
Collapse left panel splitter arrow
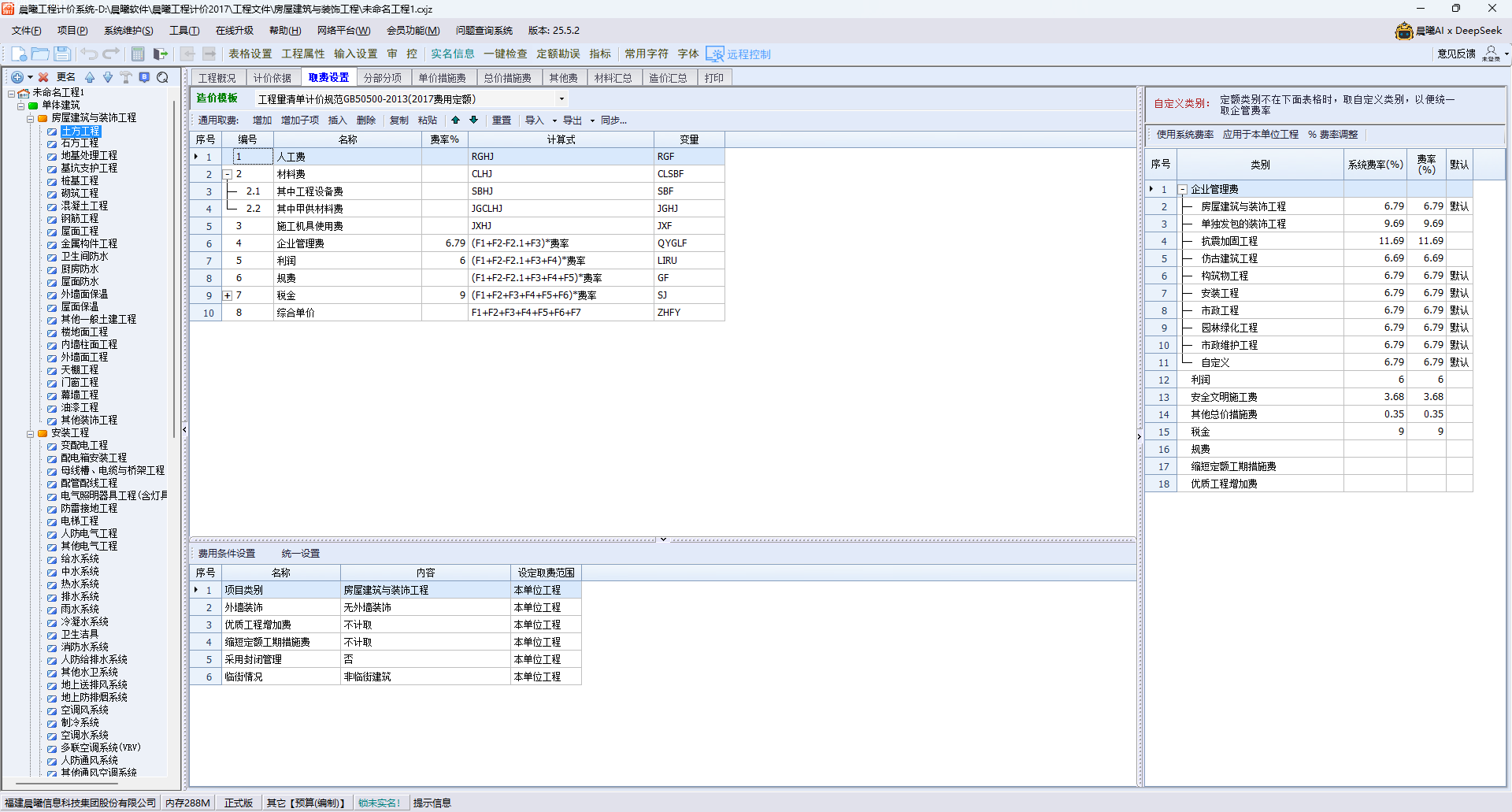[x=184, y=430]
